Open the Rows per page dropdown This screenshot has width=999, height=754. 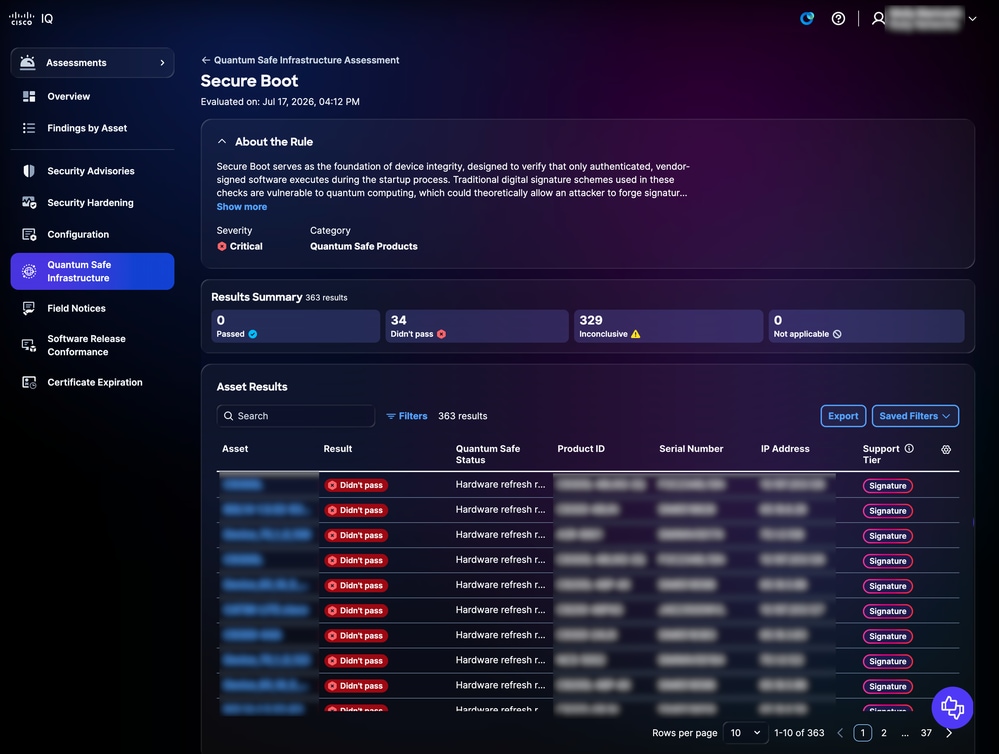(x=745, y=733)
